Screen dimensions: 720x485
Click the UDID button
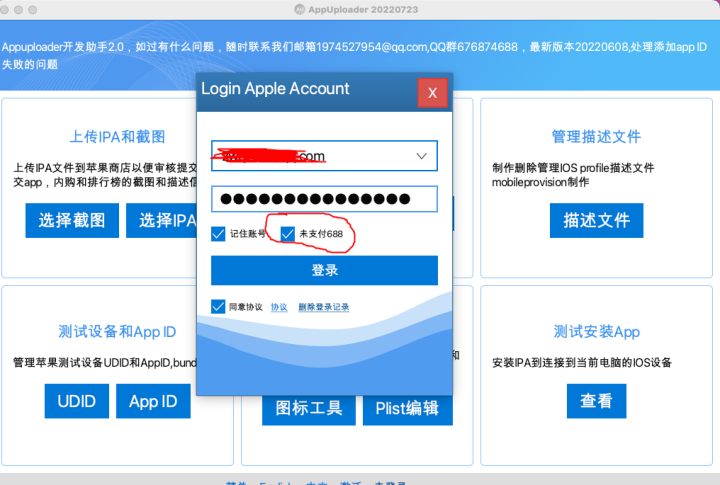(77, 401)
